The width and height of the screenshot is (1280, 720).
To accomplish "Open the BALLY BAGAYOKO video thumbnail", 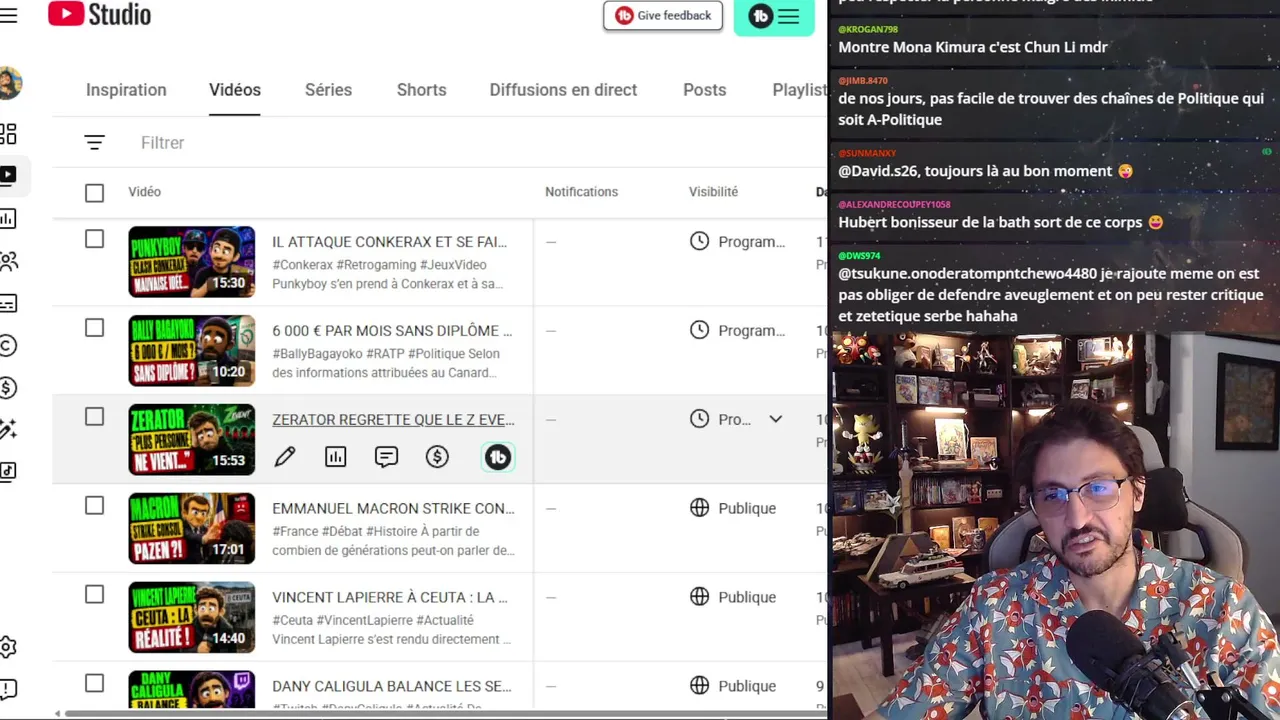I will (191, 351).
